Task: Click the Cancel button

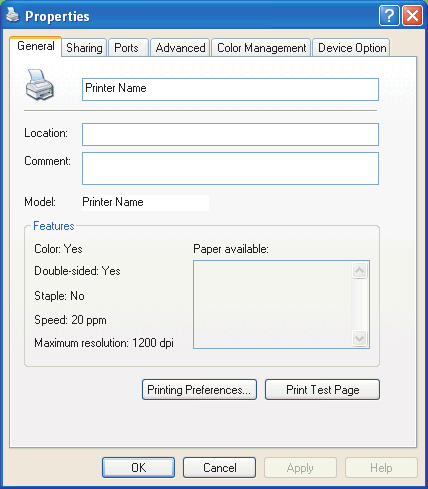Action: (x=219, y=467)
